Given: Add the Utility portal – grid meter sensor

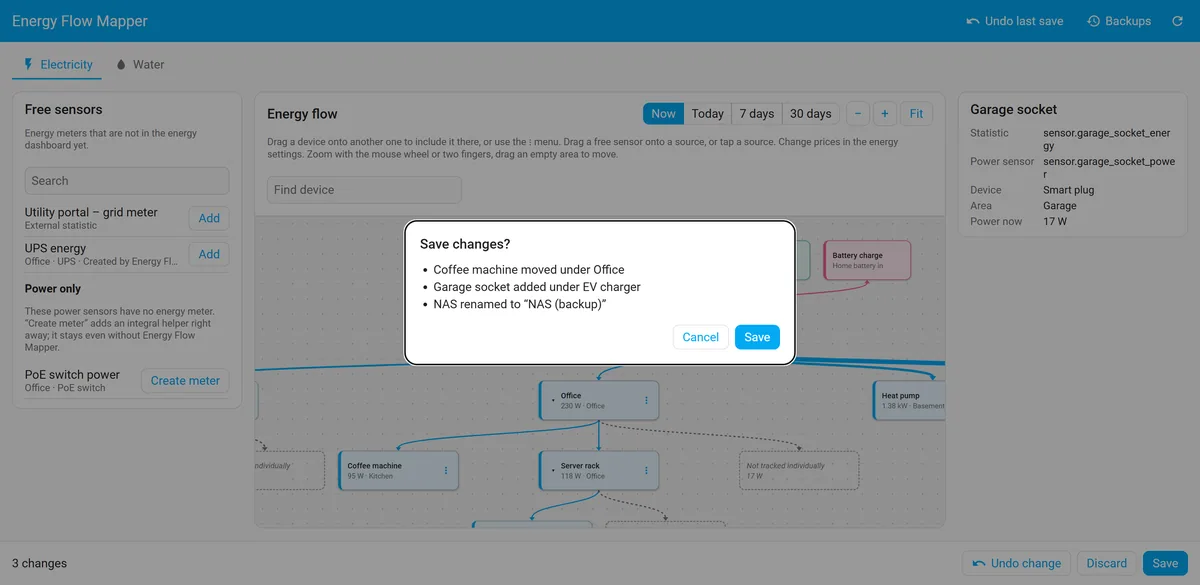Looking at the screenshot, I should (209, 219).
